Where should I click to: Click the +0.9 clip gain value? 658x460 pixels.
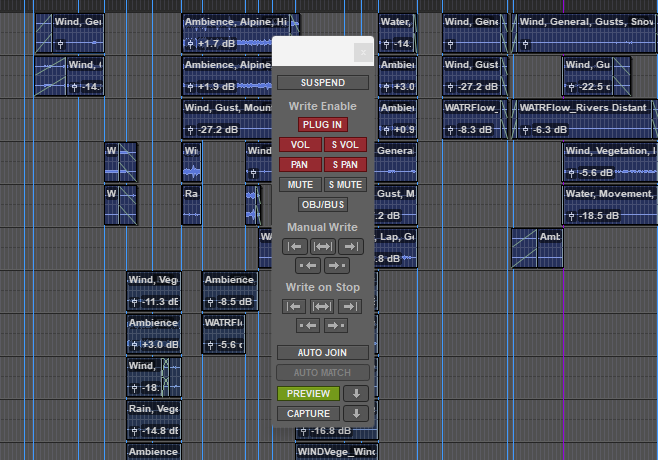click(404, 130)
